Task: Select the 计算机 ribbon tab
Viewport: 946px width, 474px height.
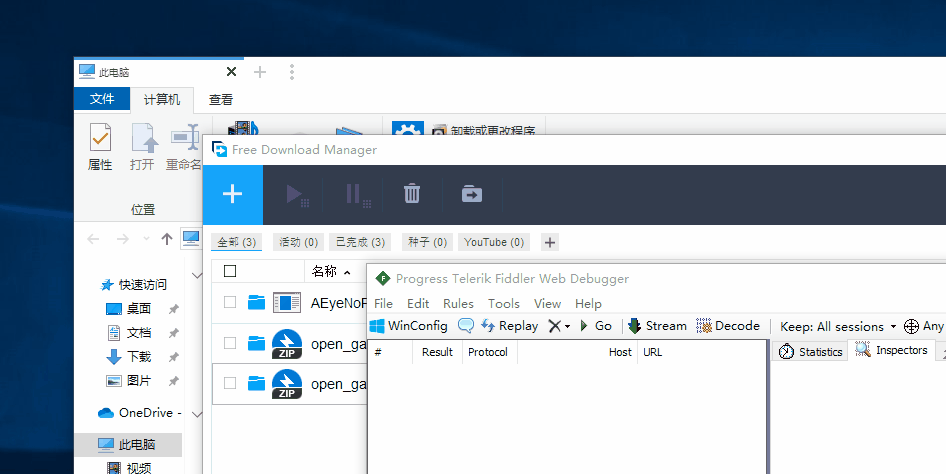Action: point(162,100)
